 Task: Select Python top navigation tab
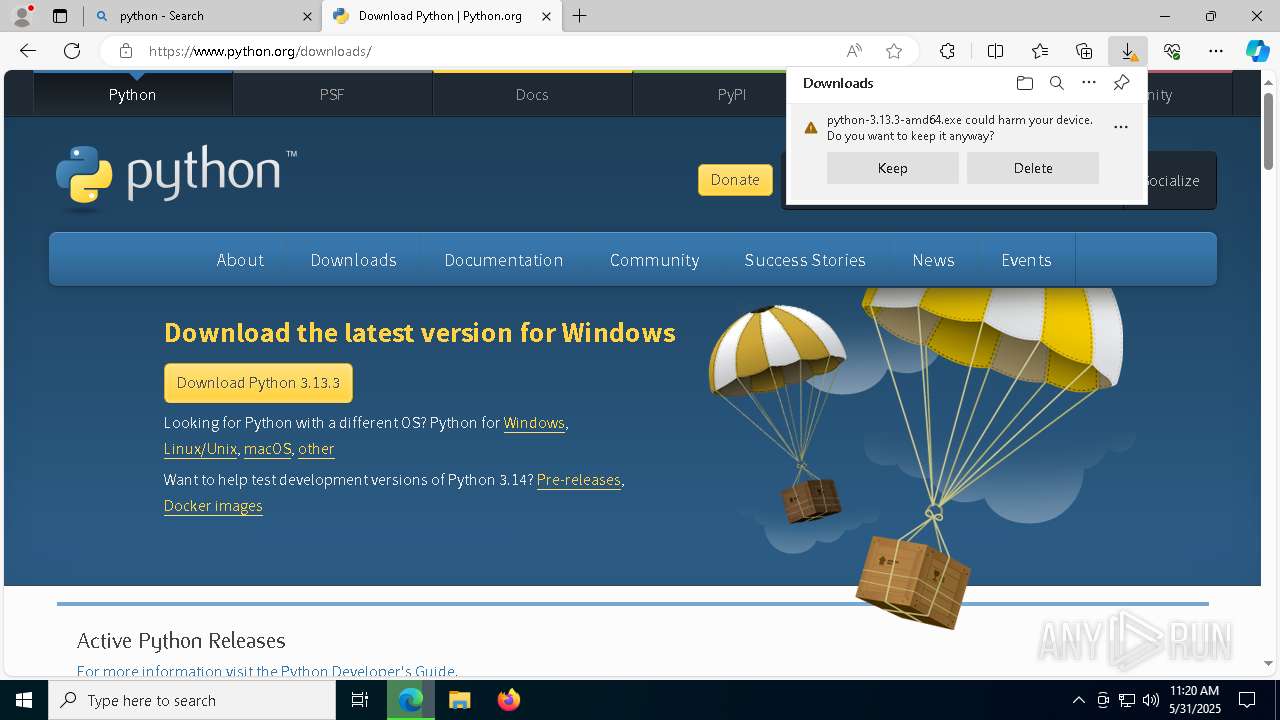tap(133, 94)
